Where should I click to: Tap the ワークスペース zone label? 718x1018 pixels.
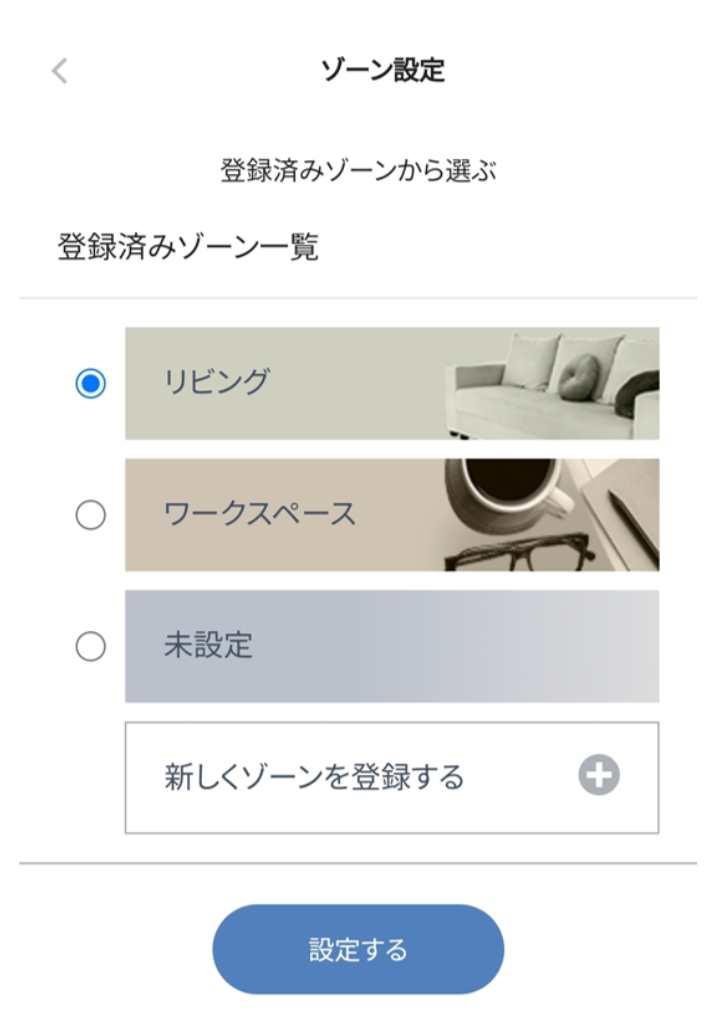(x=259, y=514)
